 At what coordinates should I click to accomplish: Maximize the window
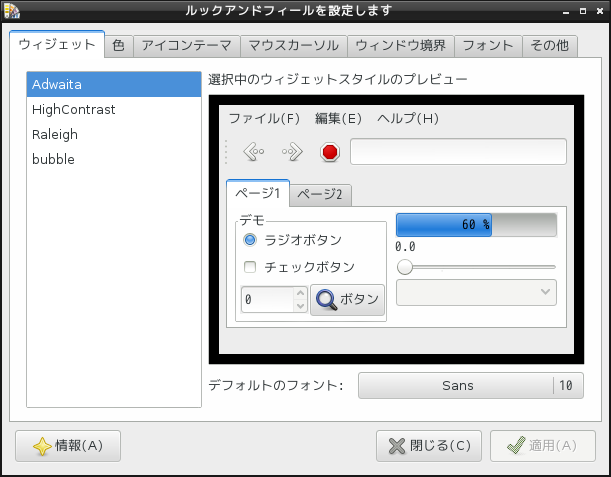583,11
